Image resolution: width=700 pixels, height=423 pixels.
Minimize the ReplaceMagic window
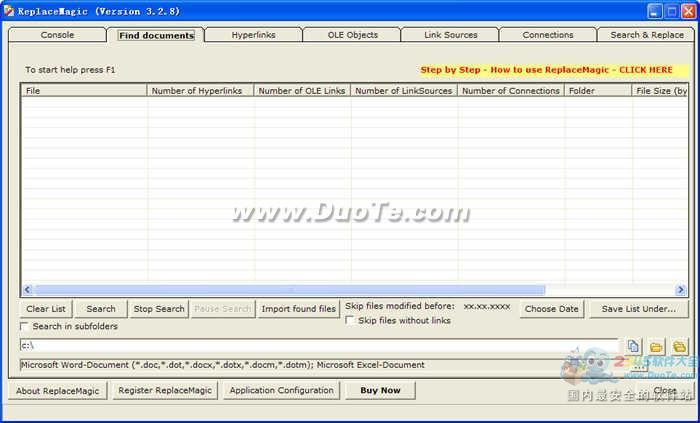point(655,11)
